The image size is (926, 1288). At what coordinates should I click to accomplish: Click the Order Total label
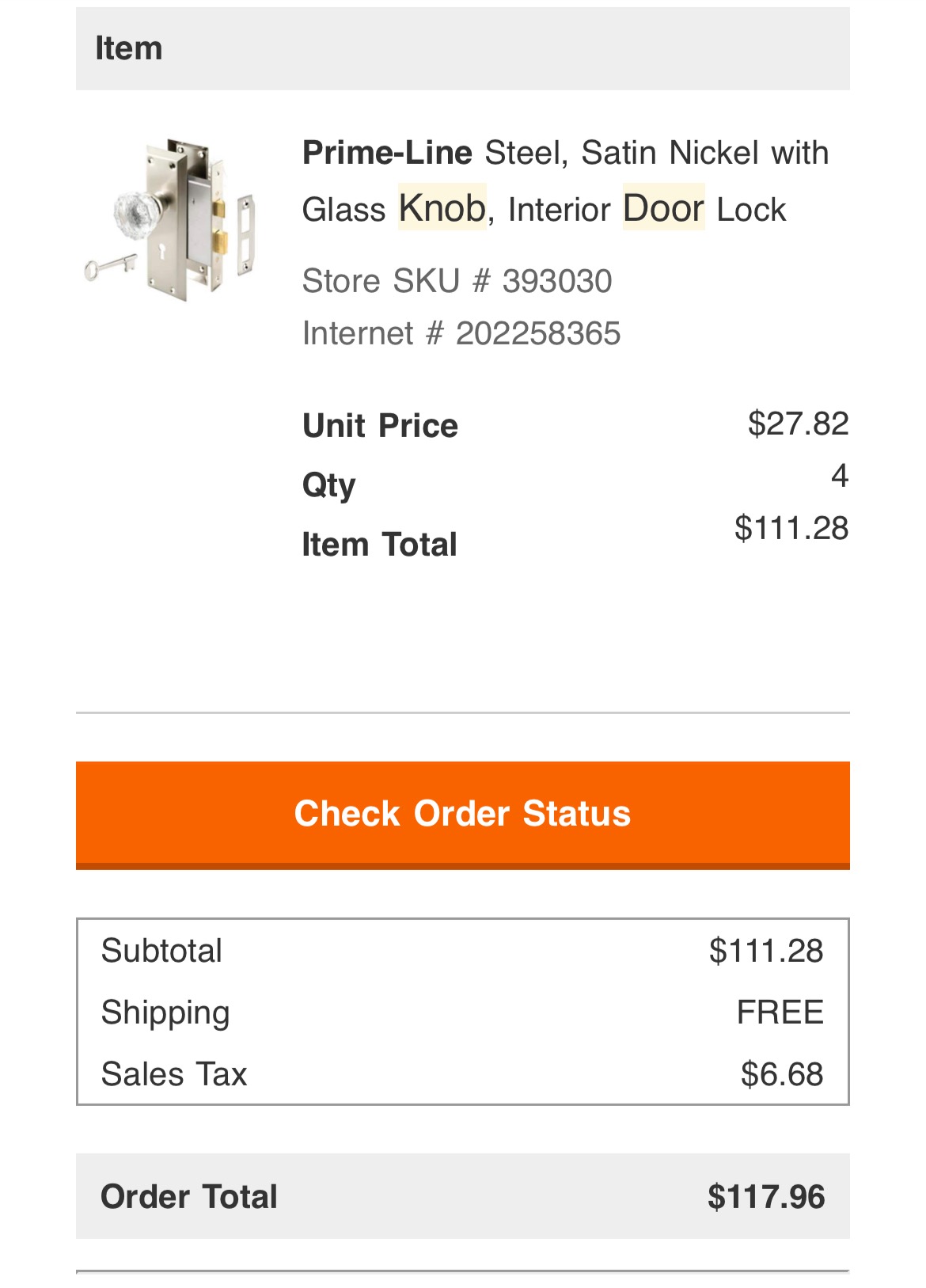(189, 1196)
